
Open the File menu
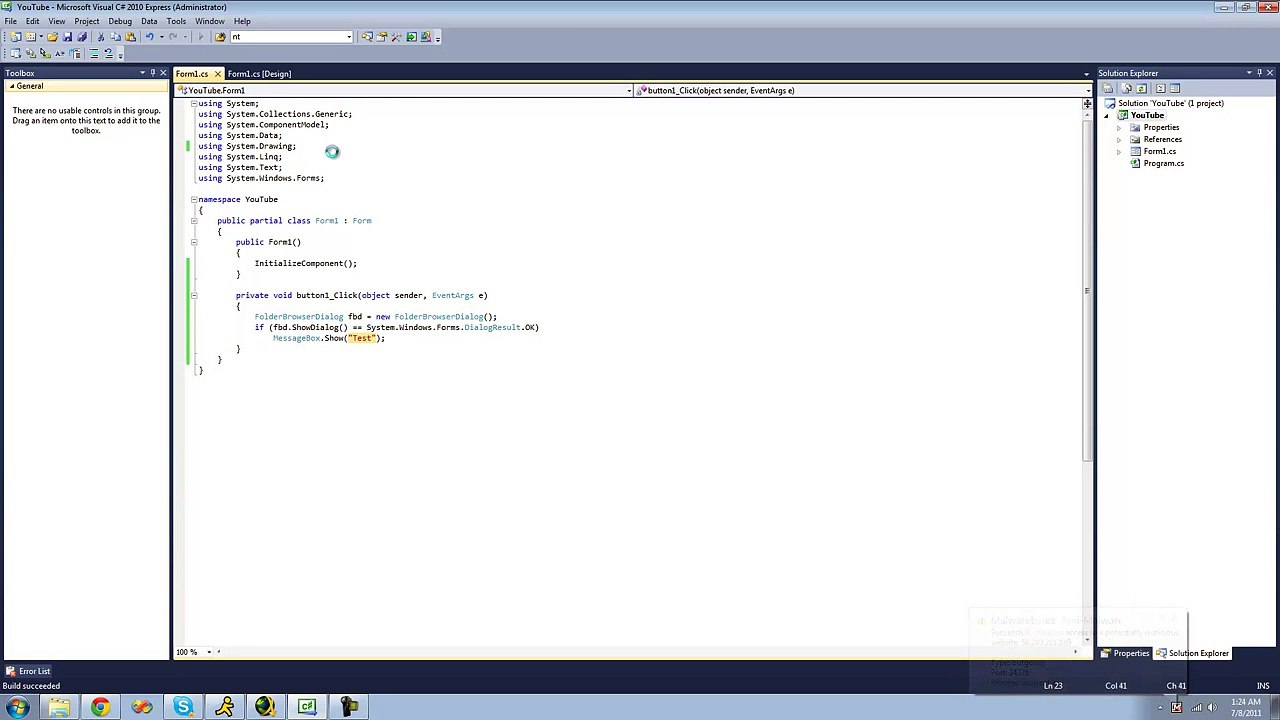coord(10,21)
